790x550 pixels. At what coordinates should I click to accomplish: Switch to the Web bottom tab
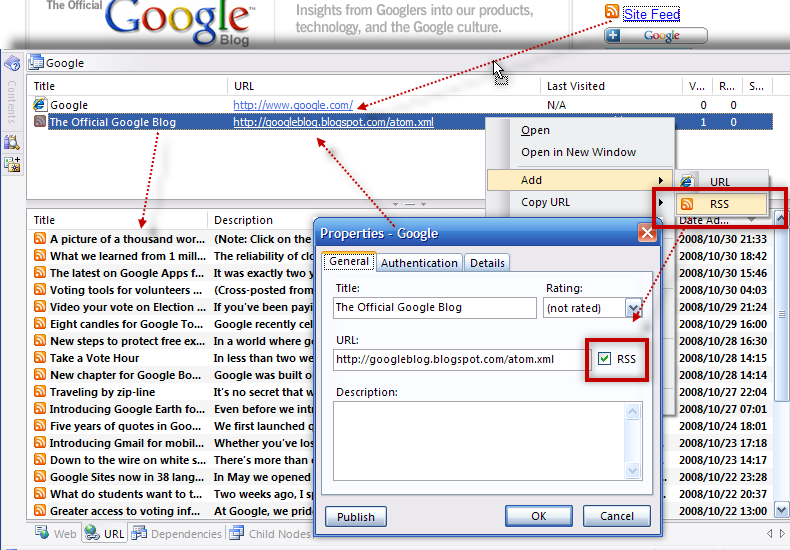[x=55, y=533]
